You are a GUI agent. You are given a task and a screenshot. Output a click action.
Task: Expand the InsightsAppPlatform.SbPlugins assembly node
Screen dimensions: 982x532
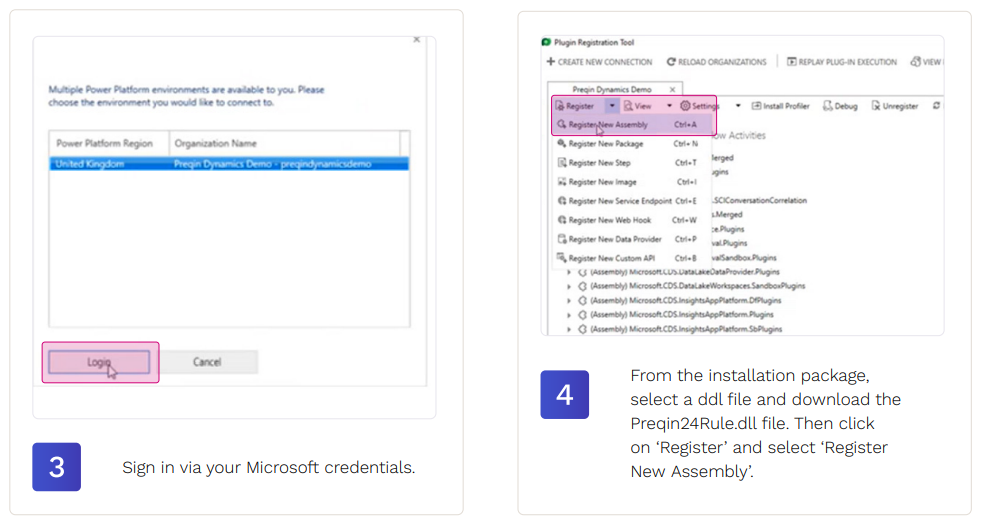[569, 329]
